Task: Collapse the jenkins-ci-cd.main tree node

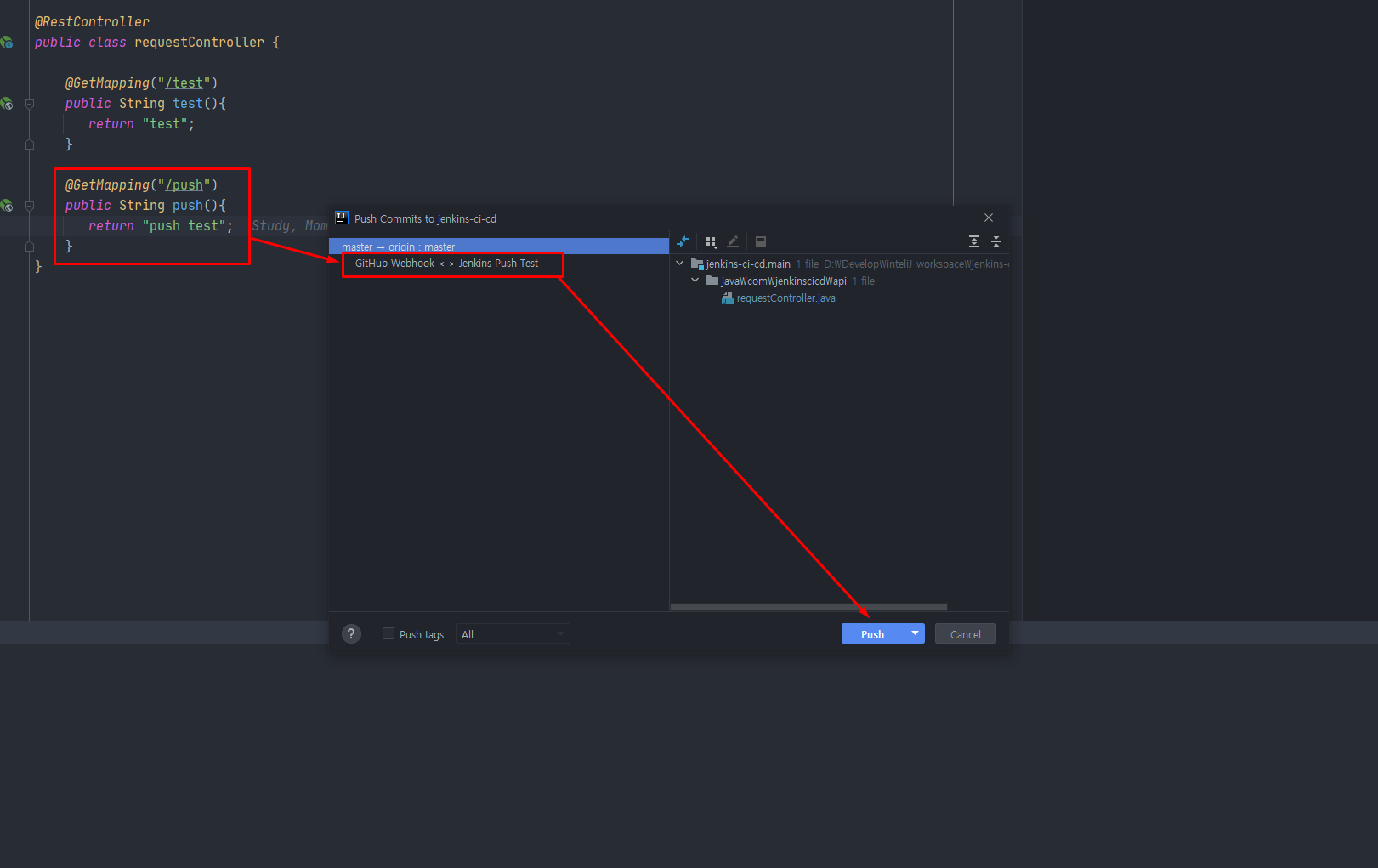Action: [x=680, y=264]
